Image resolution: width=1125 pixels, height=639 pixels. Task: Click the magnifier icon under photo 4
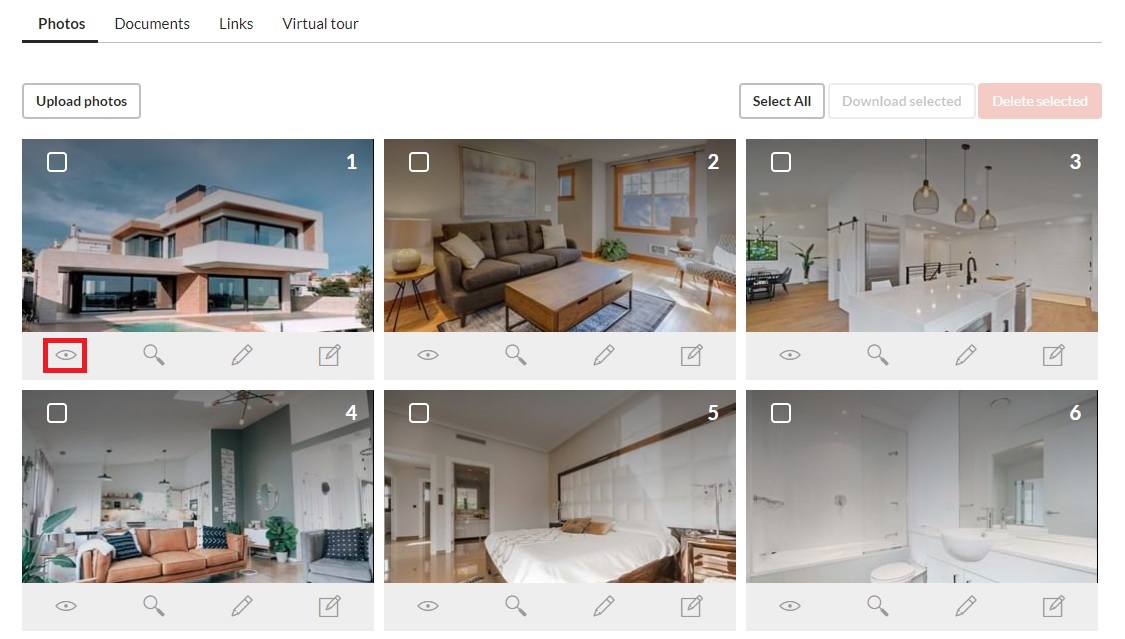pyautogui.click(x=154, y=606)
